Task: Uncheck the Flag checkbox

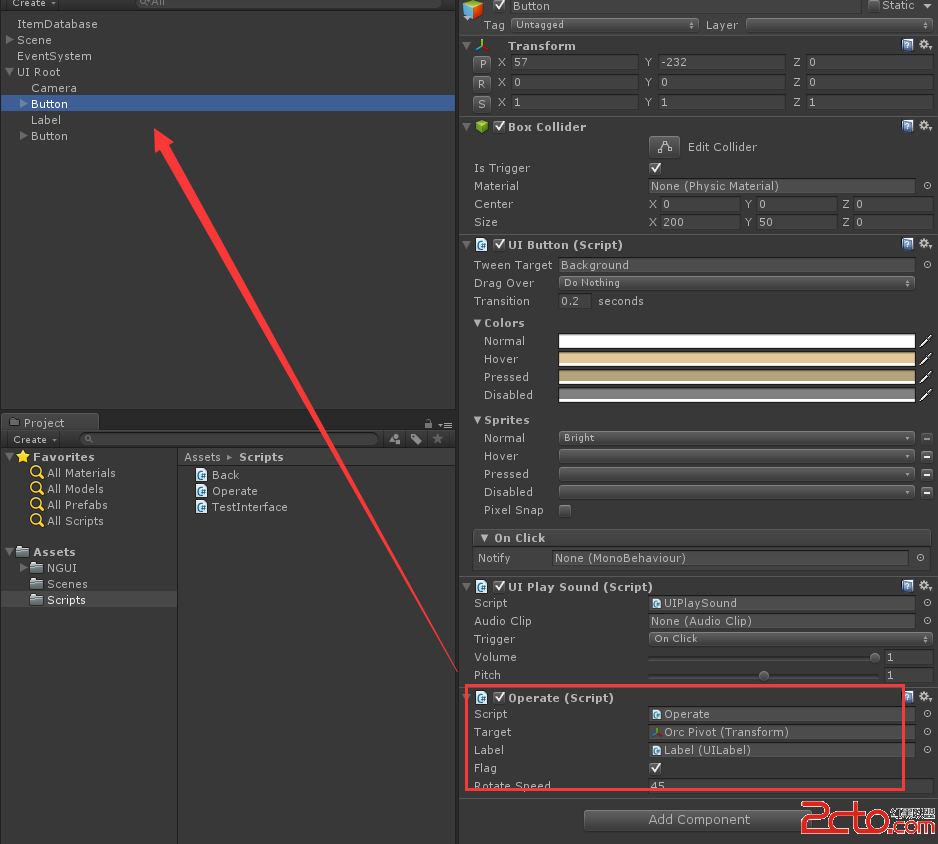Action: [656, 767]
